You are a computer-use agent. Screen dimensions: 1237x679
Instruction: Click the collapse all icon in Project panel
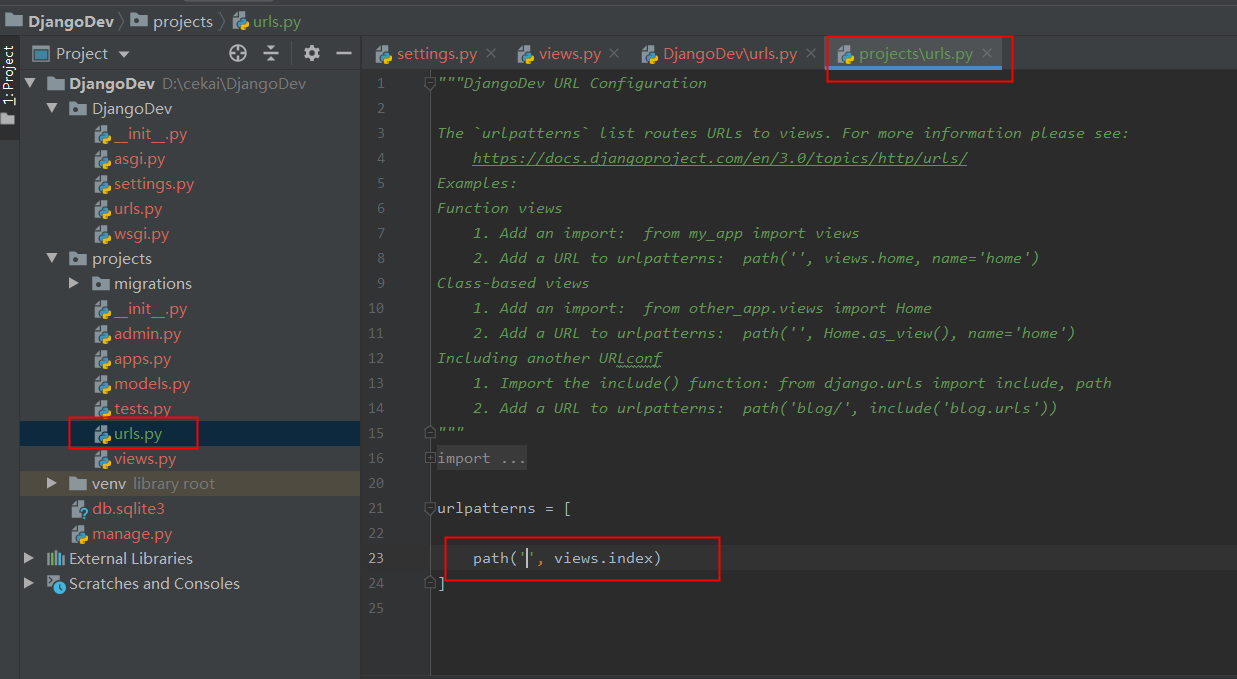[x=271, y=53]
